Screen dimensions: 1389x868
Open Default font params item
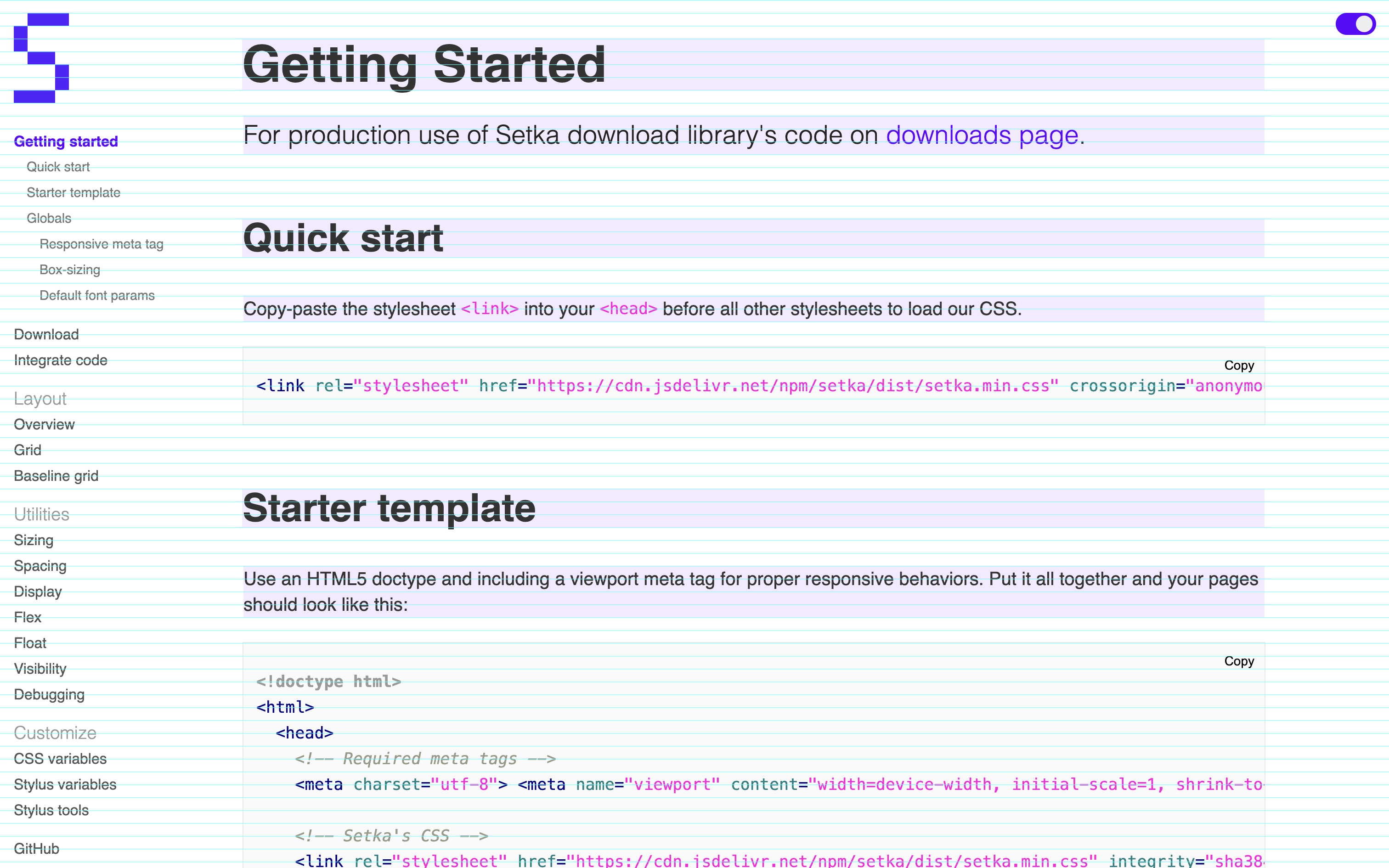(x=97, y=296)
